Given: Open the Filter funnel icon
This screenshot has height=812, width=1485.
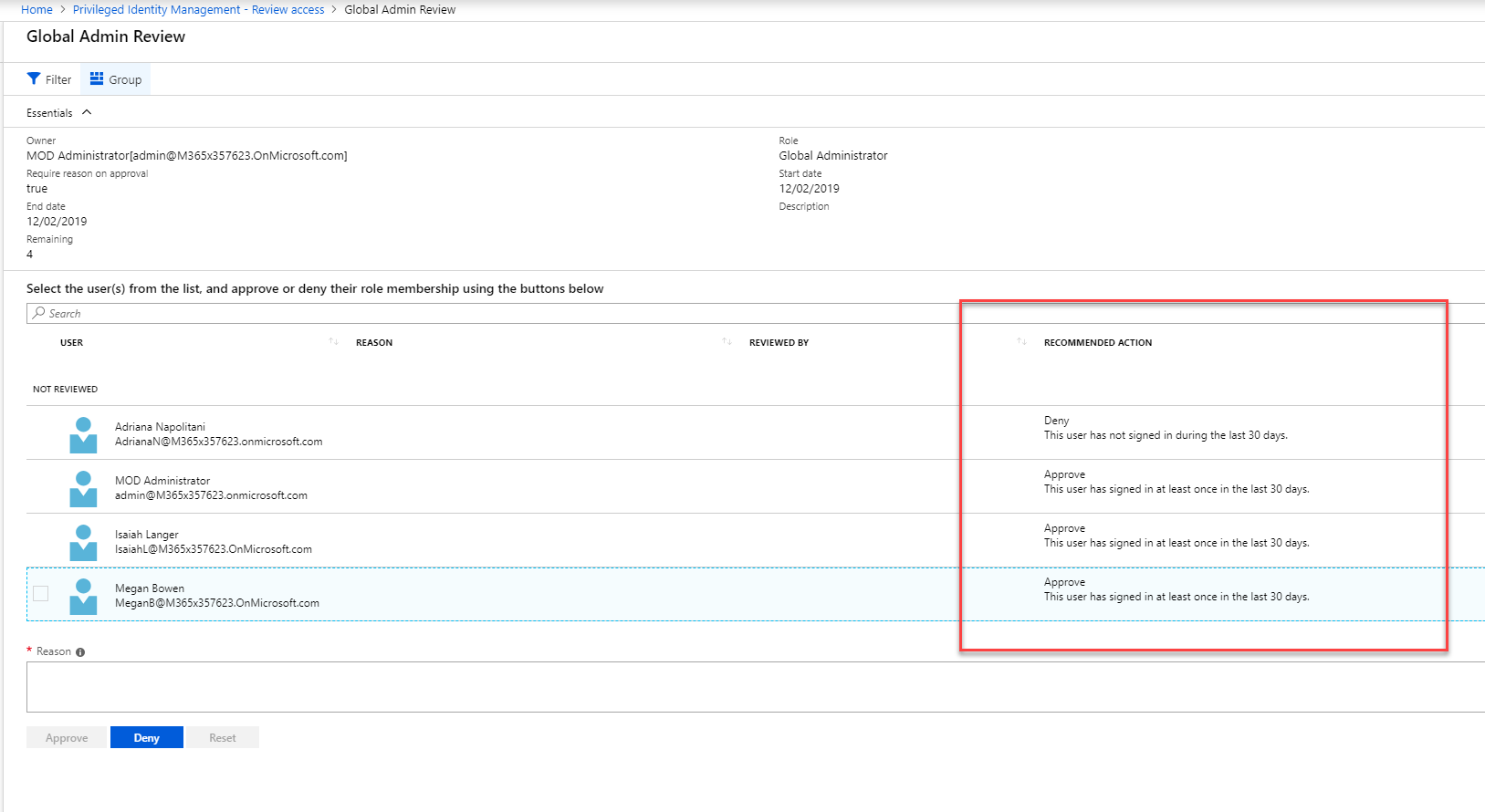Looking at the screenshot, I should [x=34, y=78].
